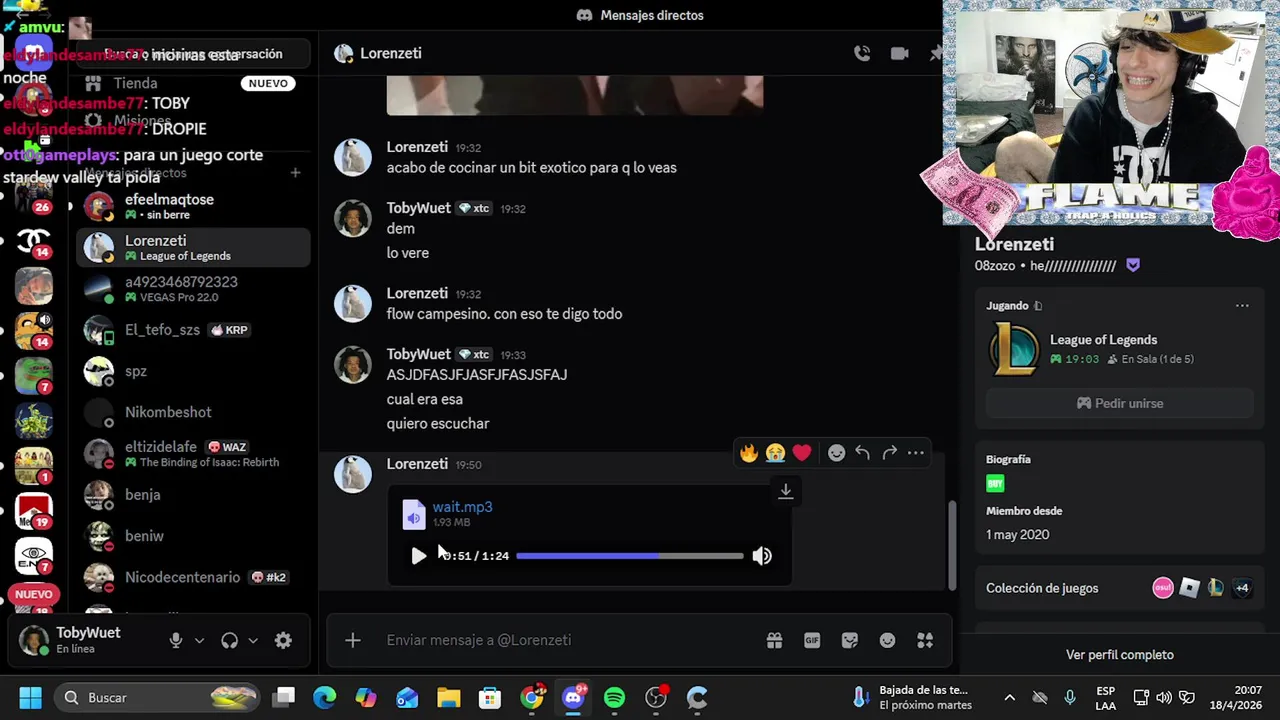Expand microphone input options arrow
This screenshot has width=1280, height=720.
pyautogui.click(x=199, y=641)
